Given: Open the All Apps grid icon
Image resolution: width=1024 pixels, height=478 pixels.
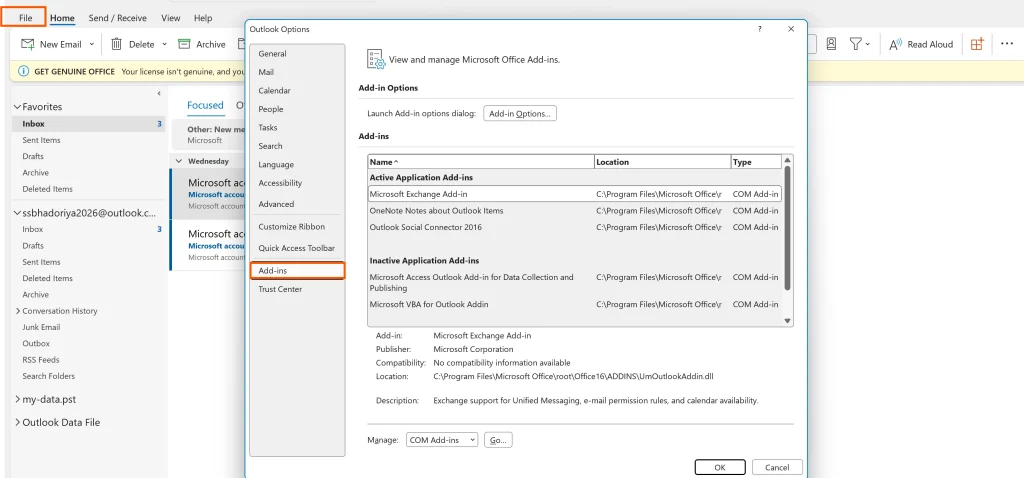Looking at the screenshot, I should coord(977,44).
